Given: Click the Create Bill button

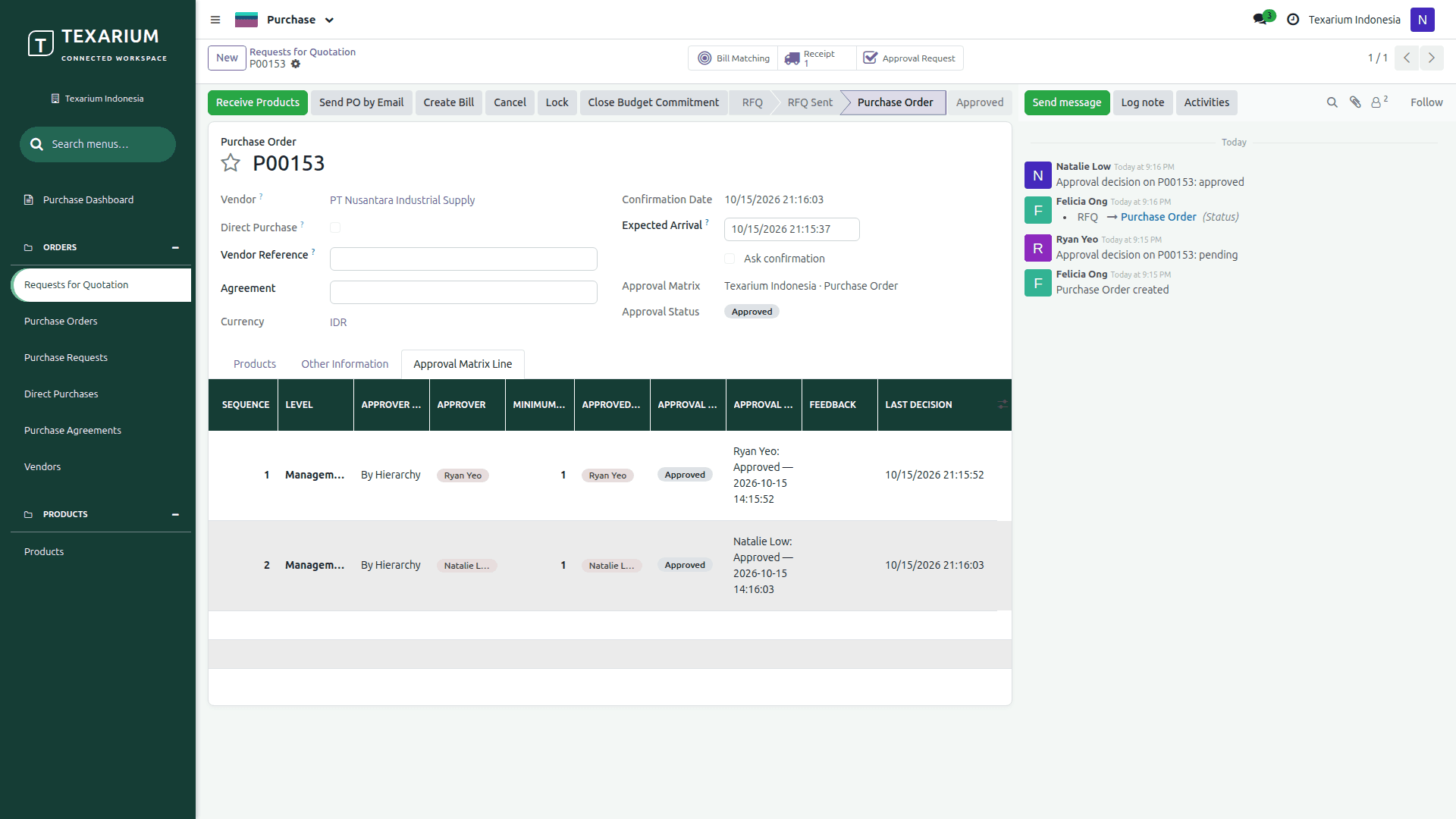Looking at the screenshot, I should pos(449,102).
